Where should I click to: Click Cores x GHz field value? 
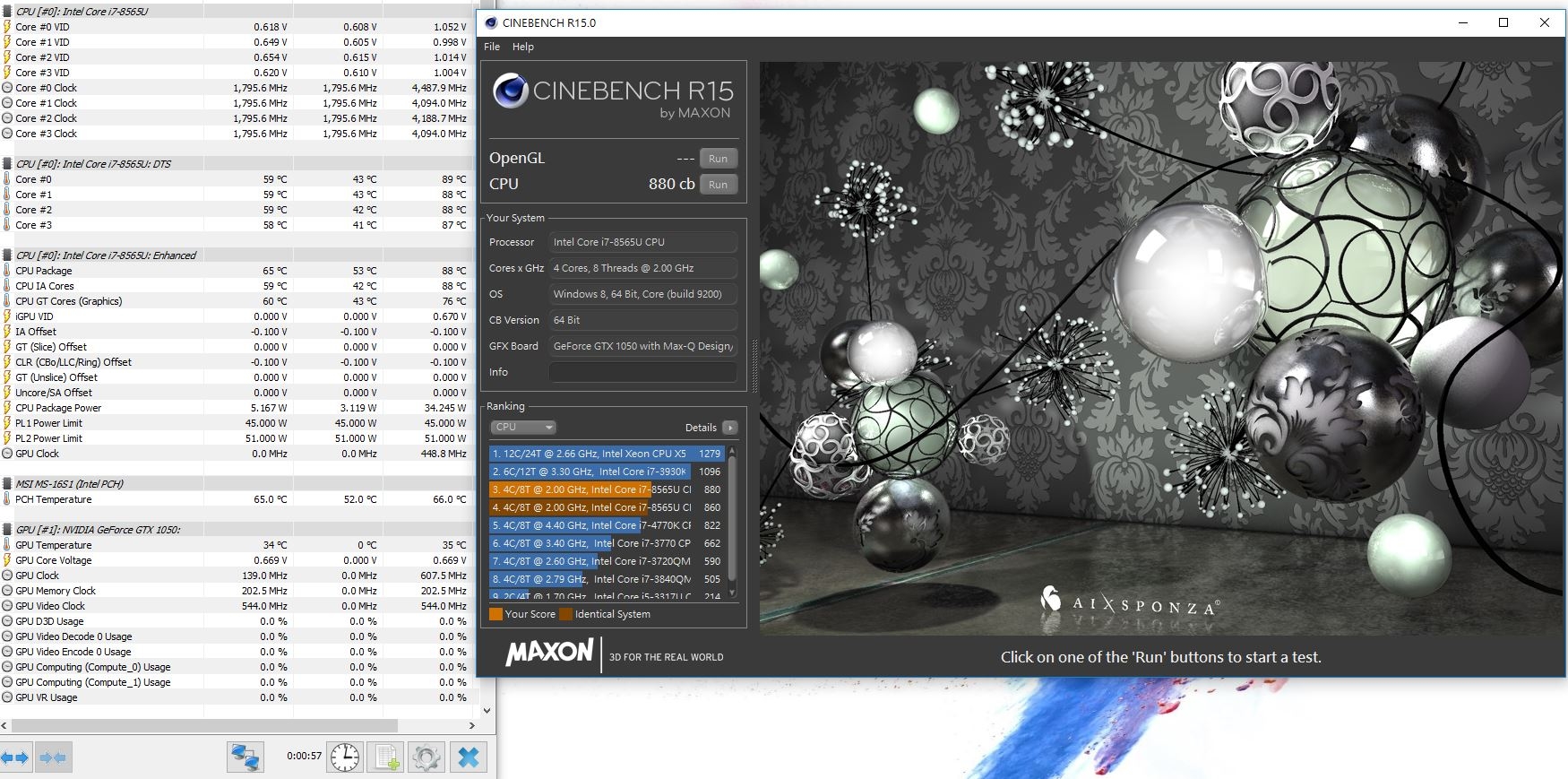642,268
